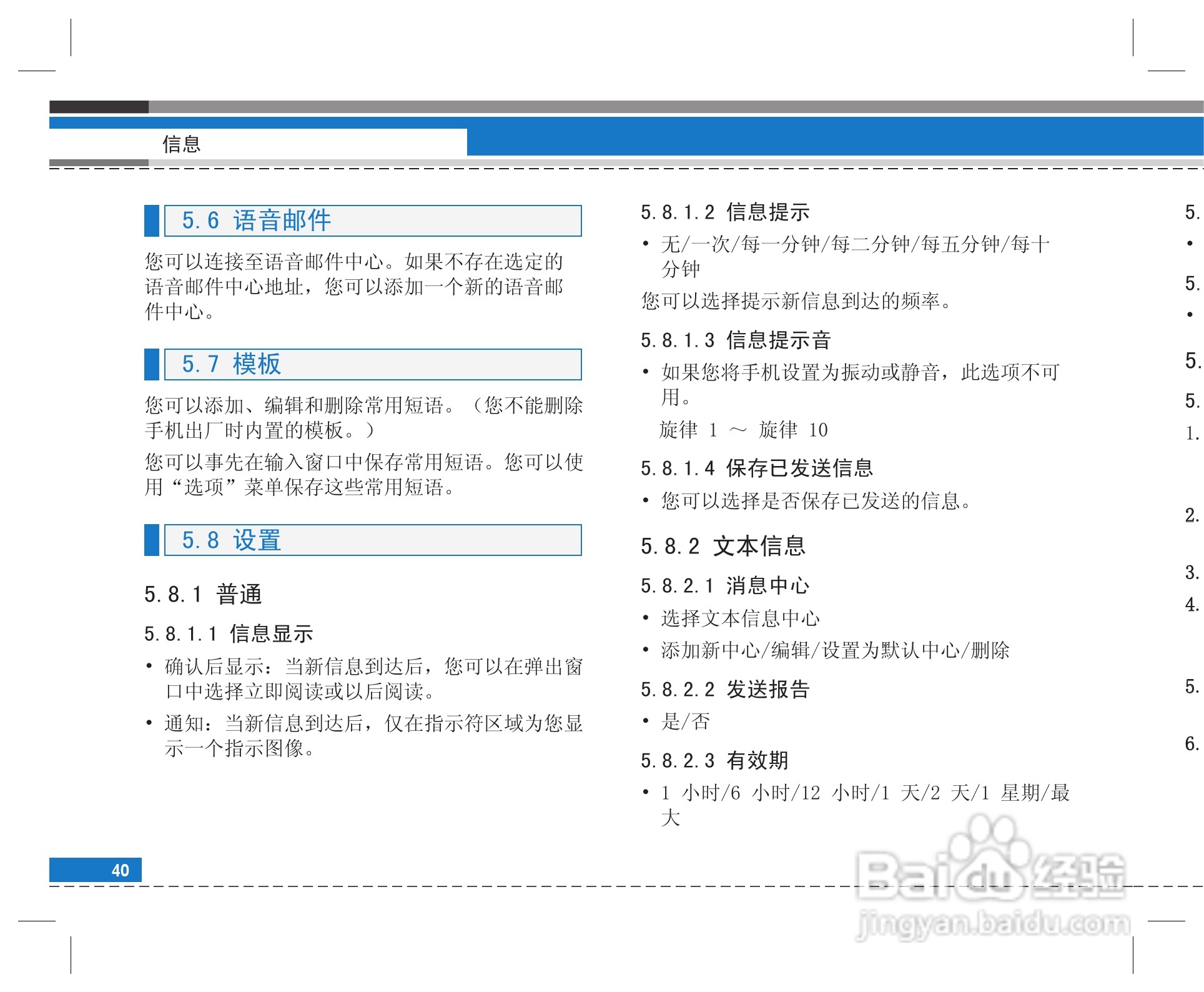Viewport: 1204px width, 992px height.
Task: Open the jingyan.baidu.com watermark link
Action: tap(993, 925)
